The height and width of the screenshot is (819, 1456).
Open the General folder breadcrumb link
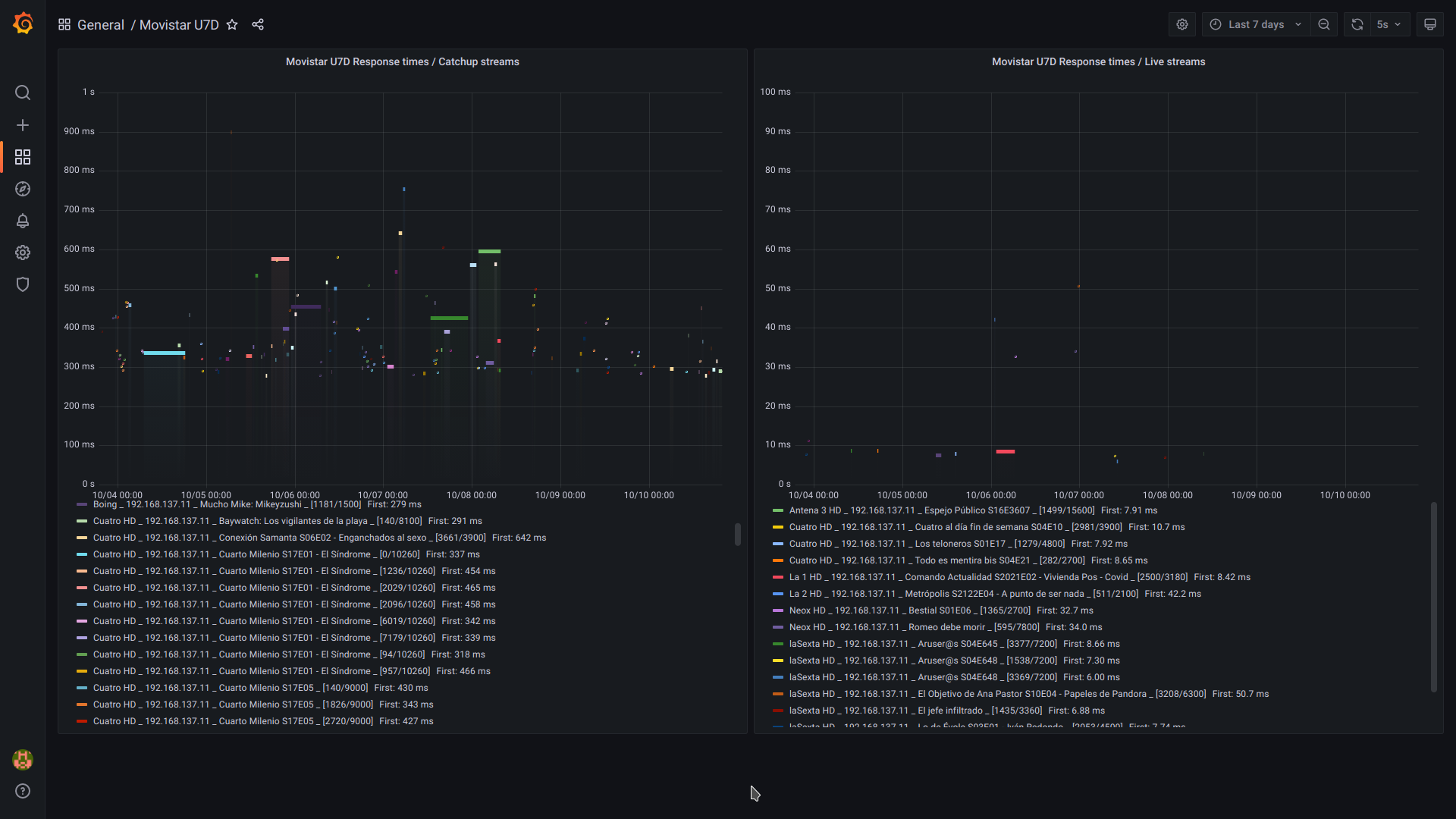click(x=100, y=25)
